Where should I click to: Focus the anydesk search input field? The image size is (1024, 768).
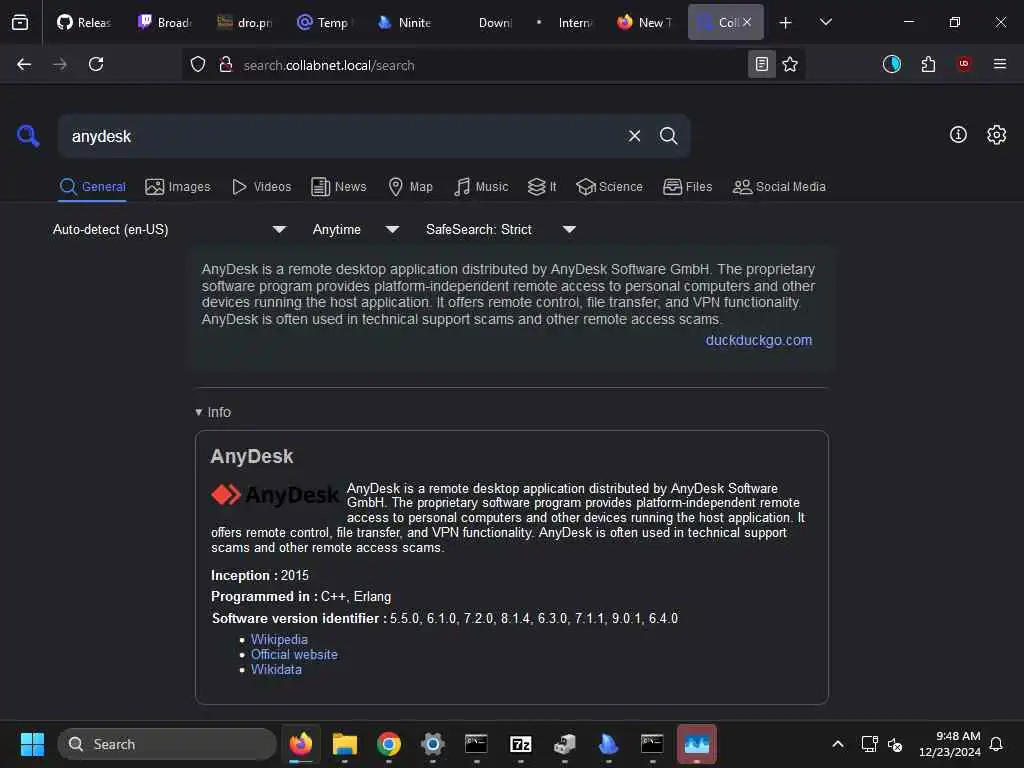click(x=343, y=136)
